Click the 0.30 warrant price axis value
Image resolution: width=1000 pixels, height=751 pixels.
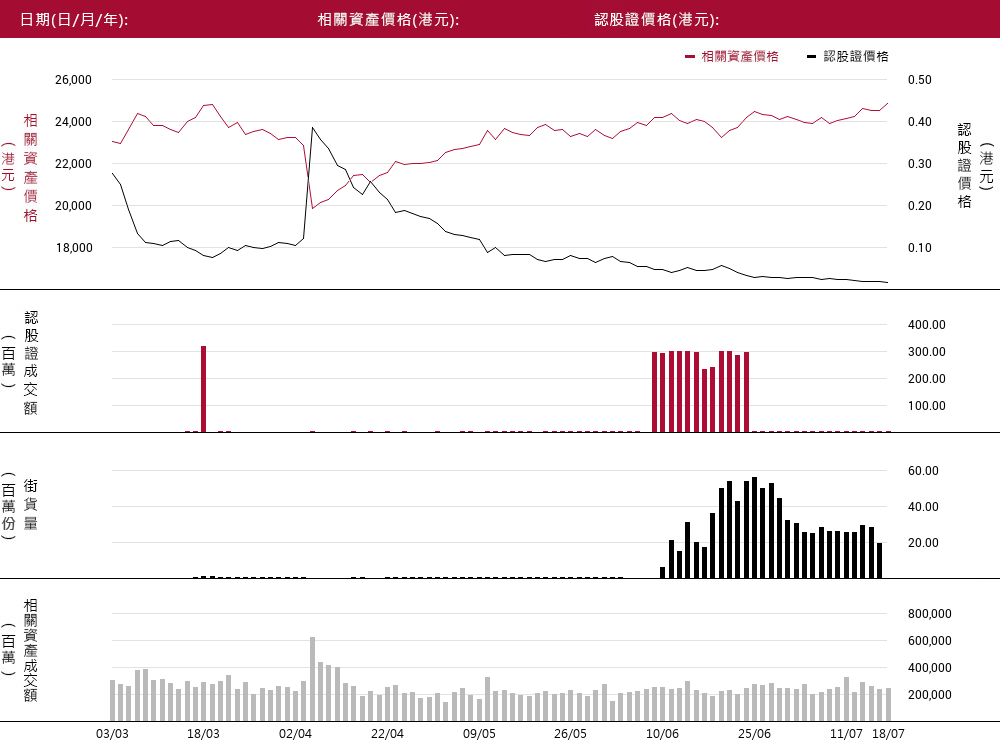pyautogui.click(x=920, y=164)
